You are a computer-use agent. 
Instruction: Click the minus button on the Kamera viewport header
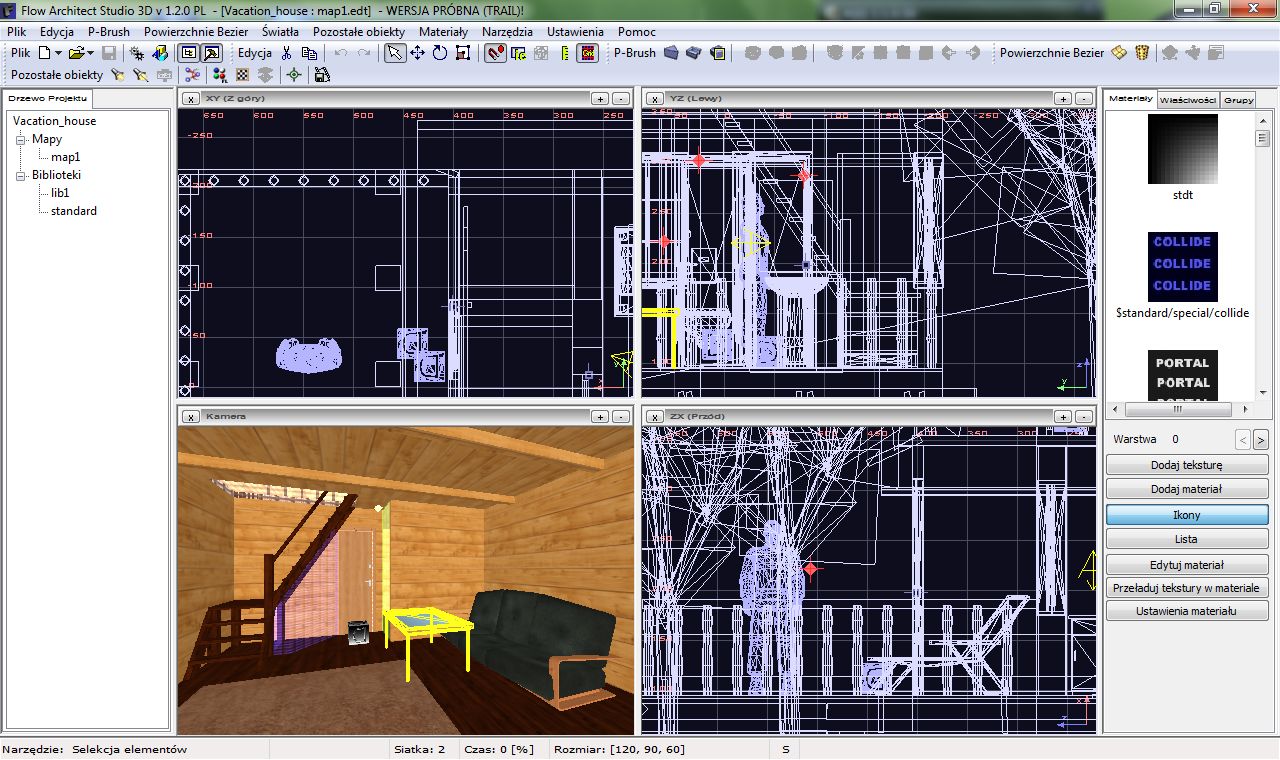[x=621, y=416]
